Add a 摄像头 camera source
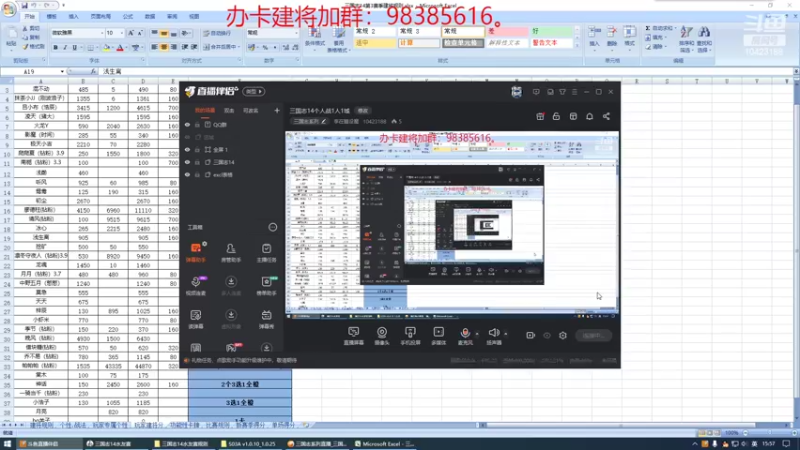The height and width of the screenshot is (450, 800). [382, 336]
